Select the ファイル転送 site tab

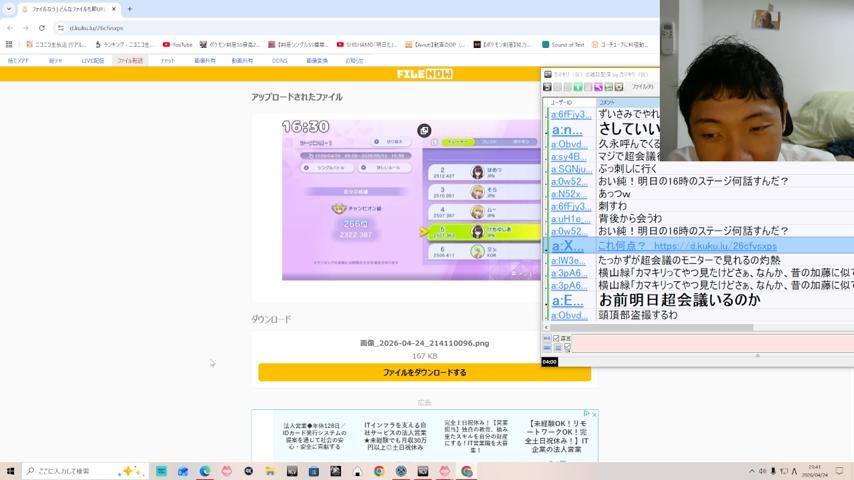coord(130,60)
